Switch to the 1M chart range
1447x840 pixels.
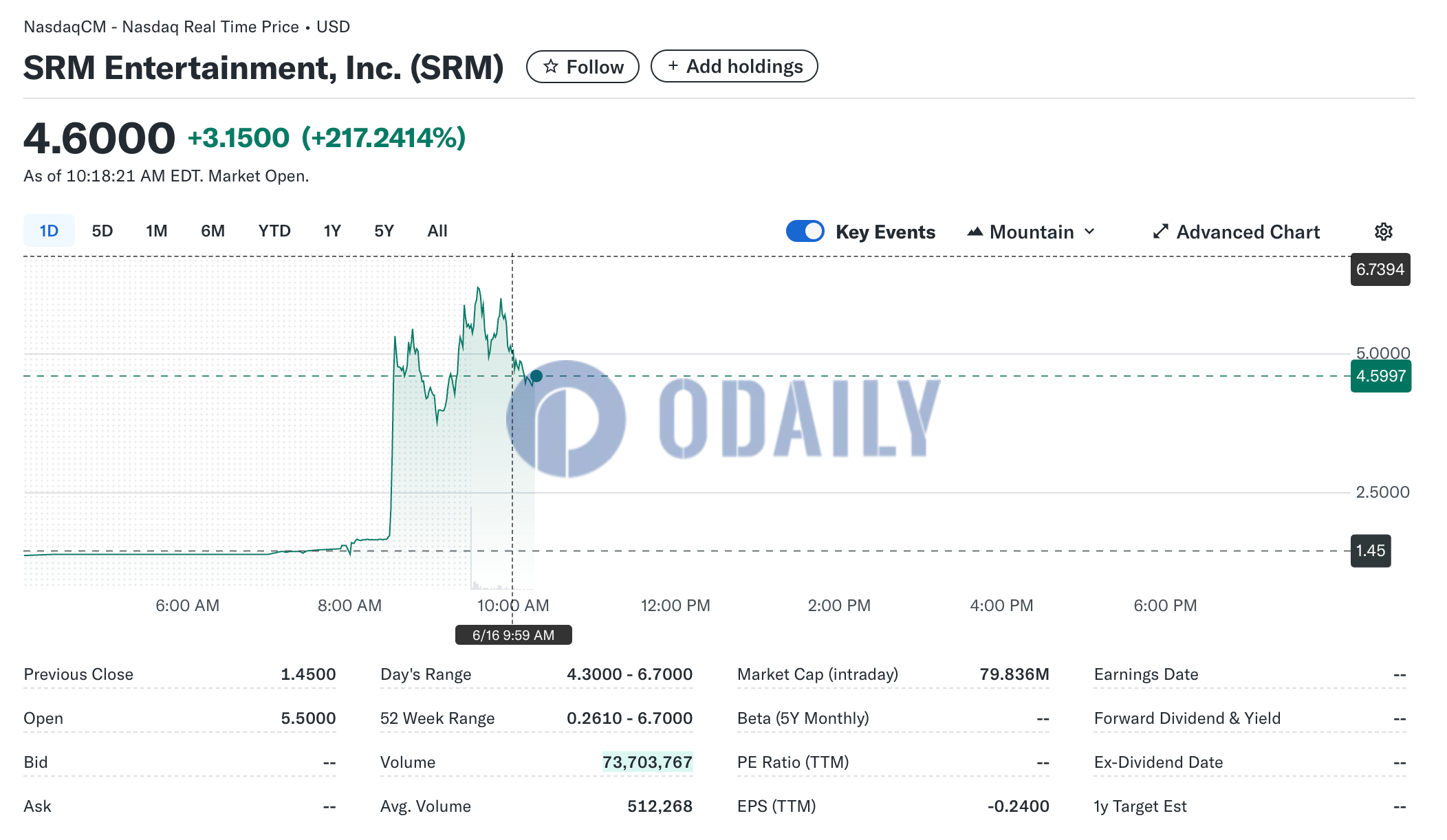pos(157,231)
